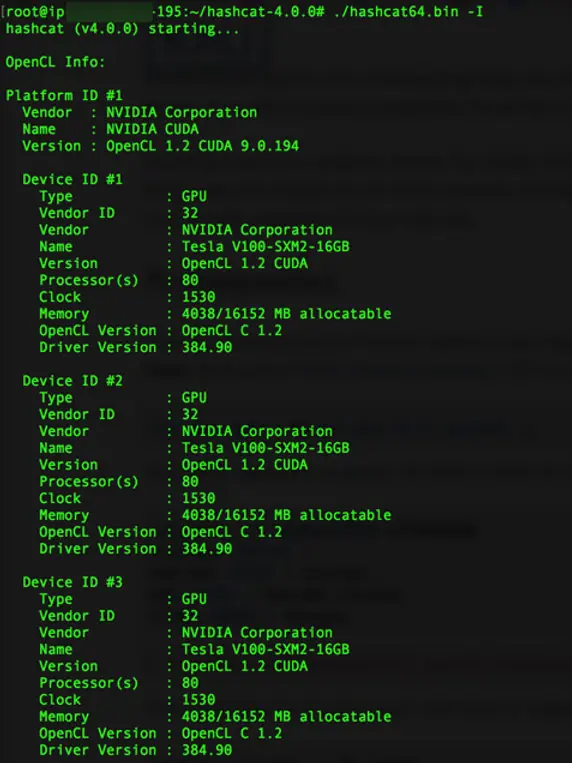Click Vendor ID '32' under Device ID #3
Viewport: 572px width, 763px height.
[x=190, y=616]
